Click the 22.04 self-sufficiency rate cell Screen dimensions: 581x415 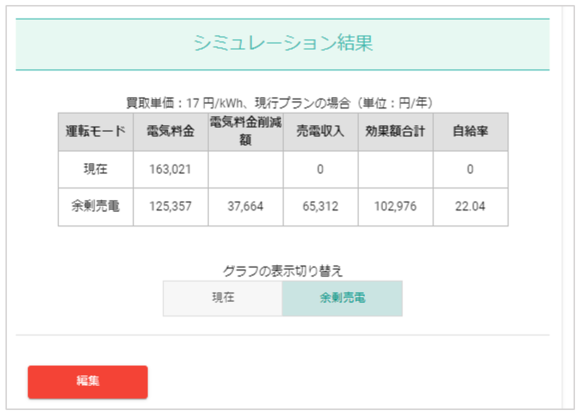coord(471,207)
